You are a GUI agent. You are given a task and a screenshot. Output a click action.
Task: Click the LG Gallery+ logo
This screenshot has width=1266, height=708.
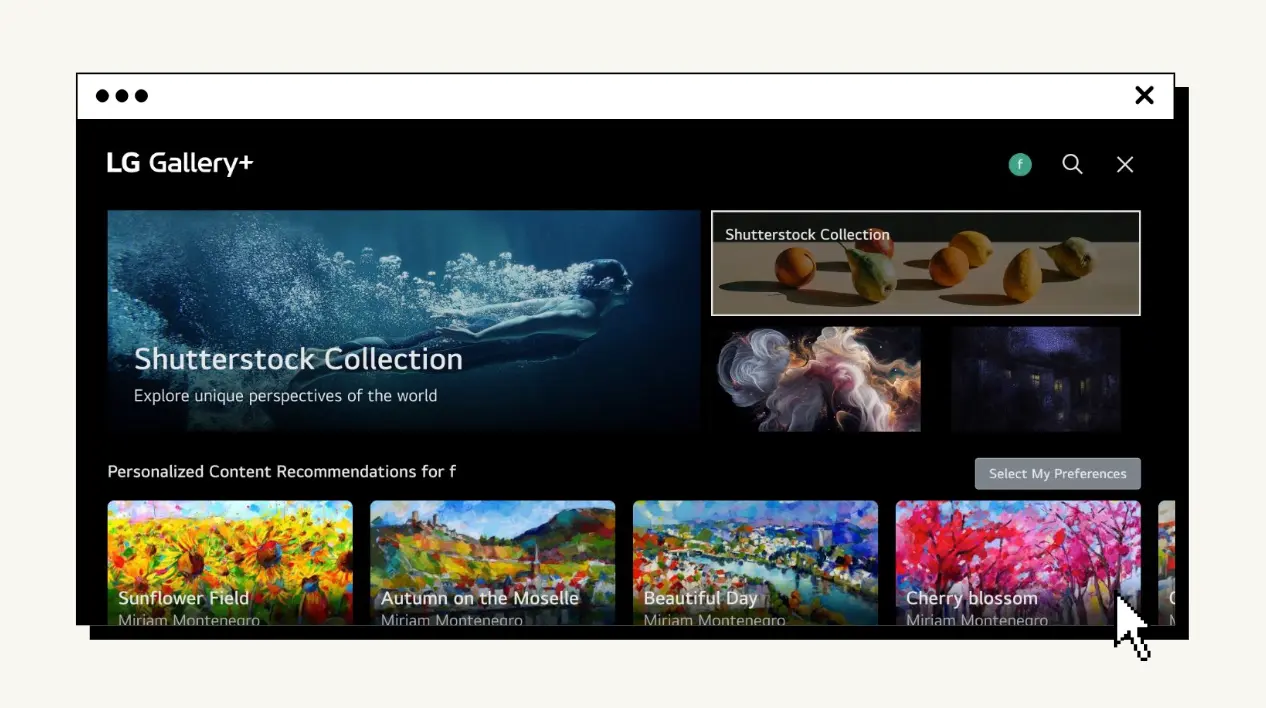[x=180, y=163]
